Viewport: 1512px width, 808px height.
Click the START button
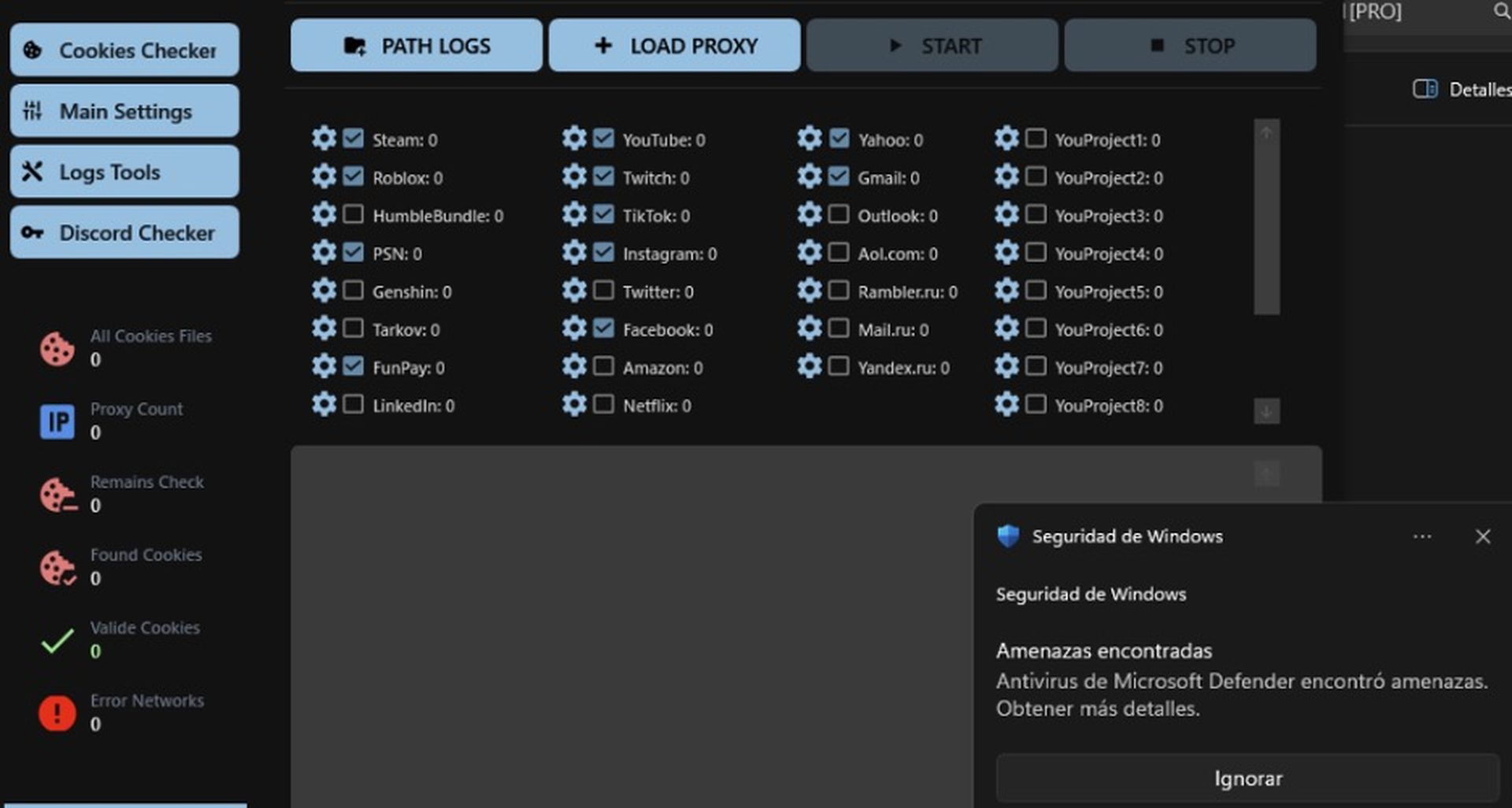pyautogui.click(x=932, y=46)
